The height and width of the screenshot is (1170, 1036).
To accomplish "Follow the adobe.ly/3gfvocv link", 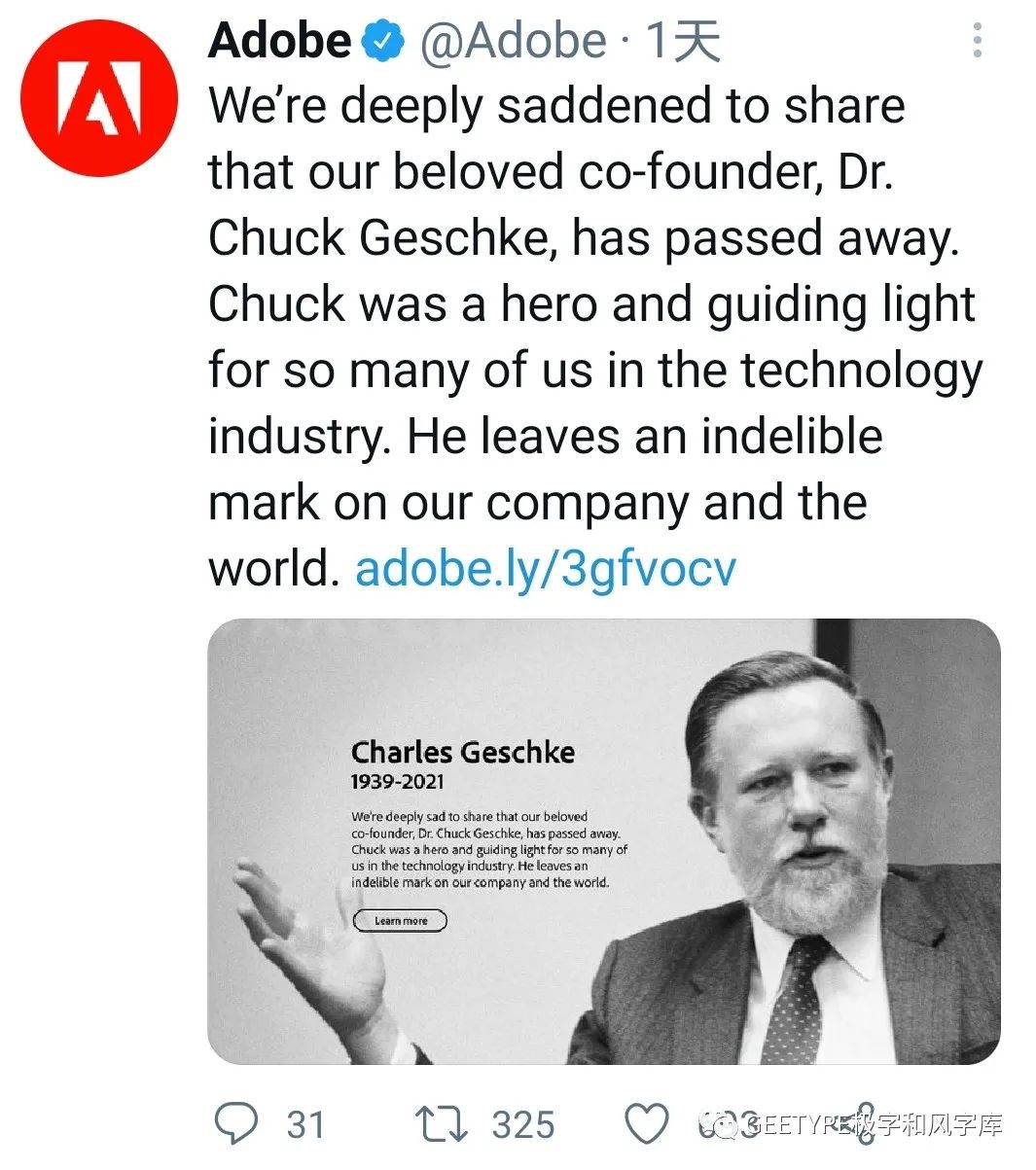I will pyautogui.click(x=546, y=568).
